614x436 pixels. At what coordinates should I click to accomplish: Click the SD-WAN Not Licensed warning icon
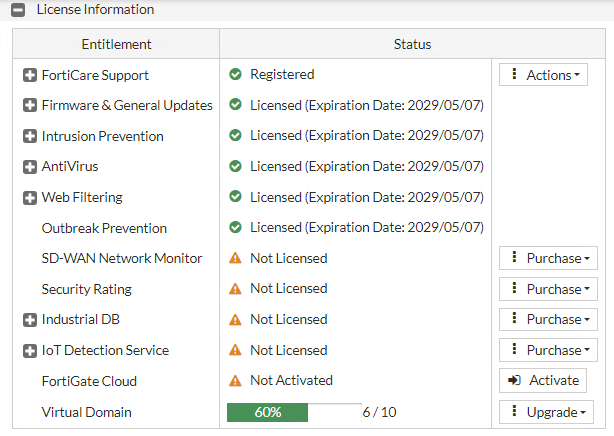[235, 258]
